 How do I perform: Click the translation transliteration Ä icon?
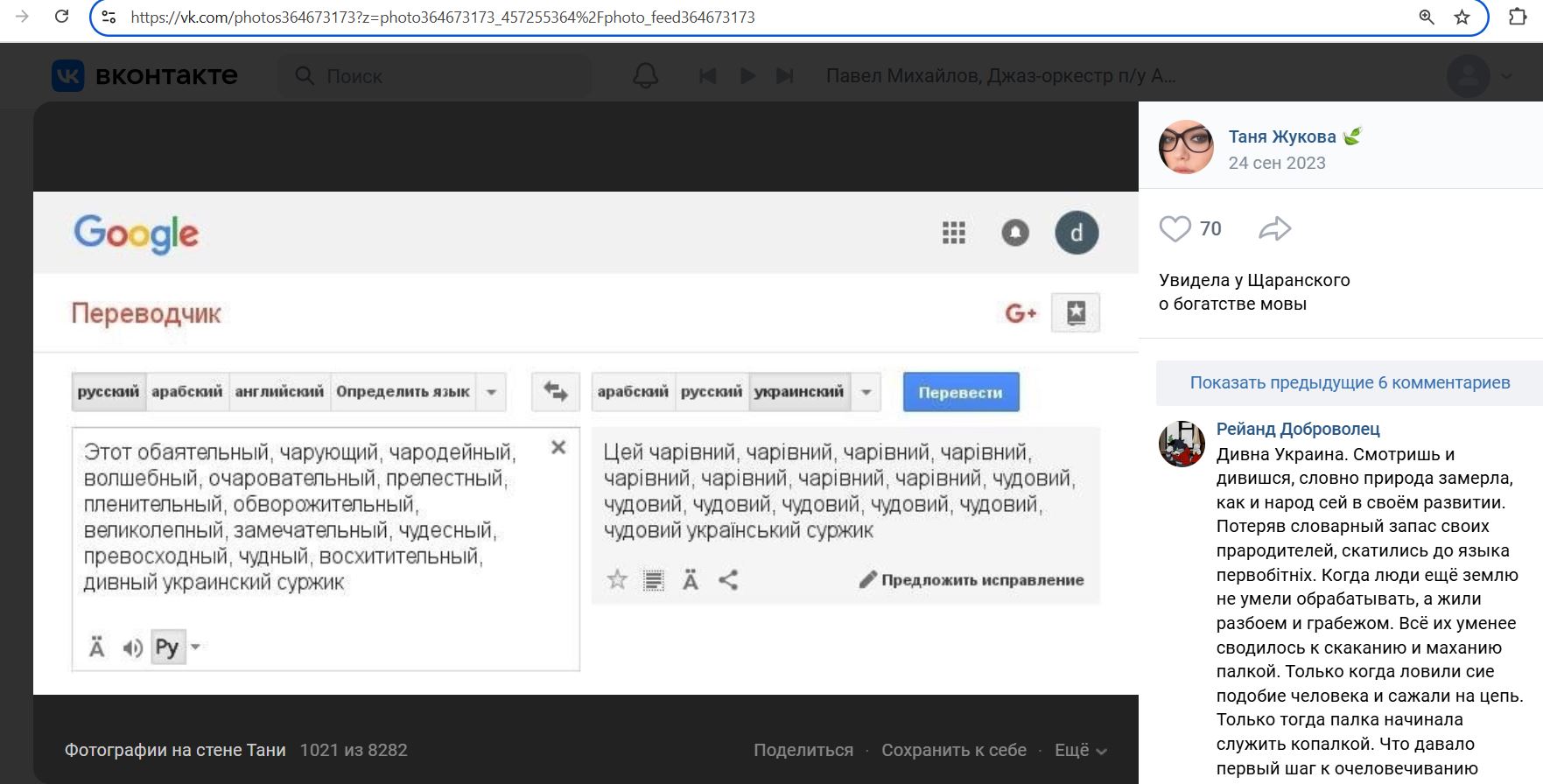(691, 580)
